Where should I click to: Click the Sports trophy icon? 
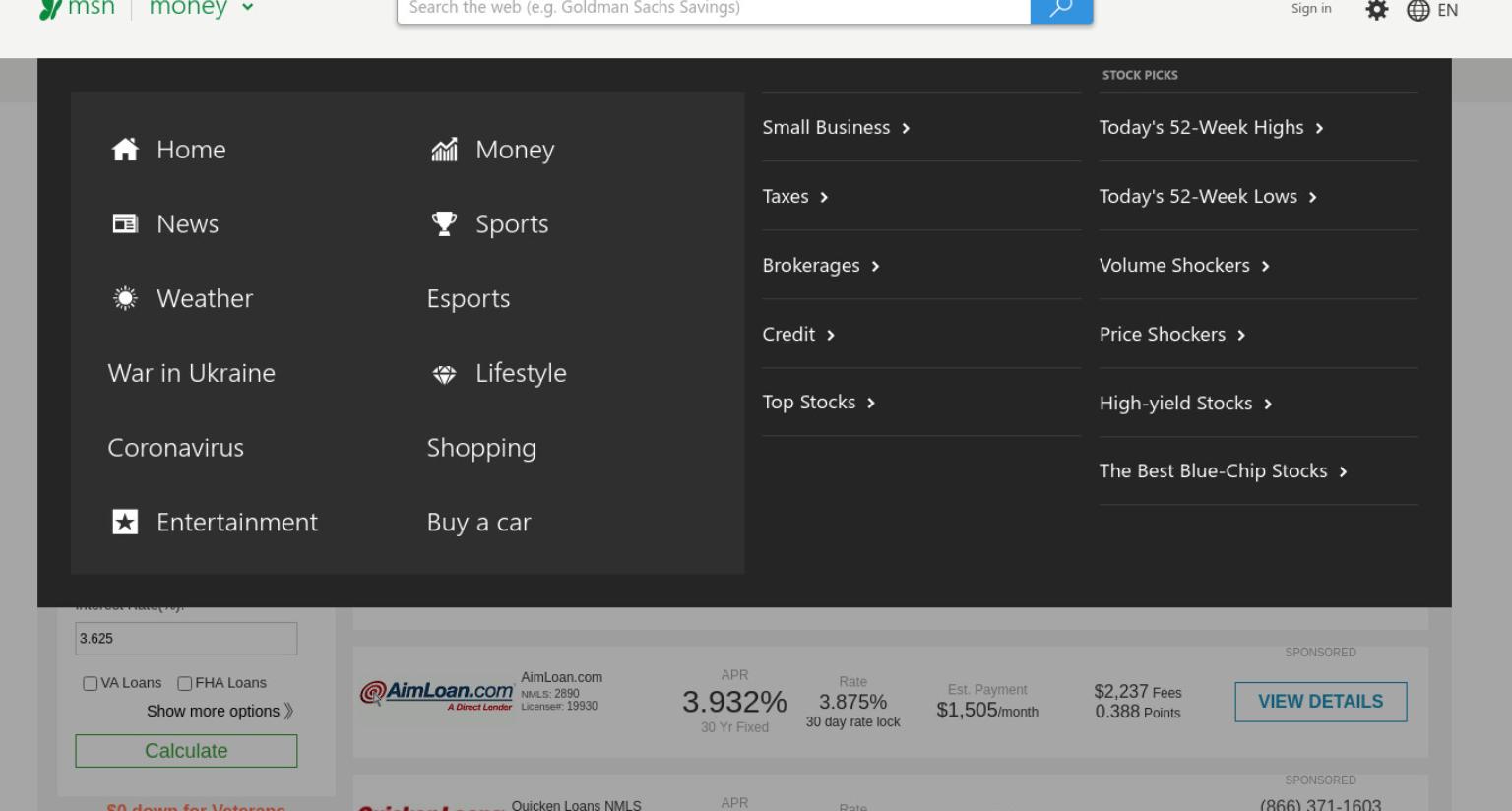click(x=445, y=223)
